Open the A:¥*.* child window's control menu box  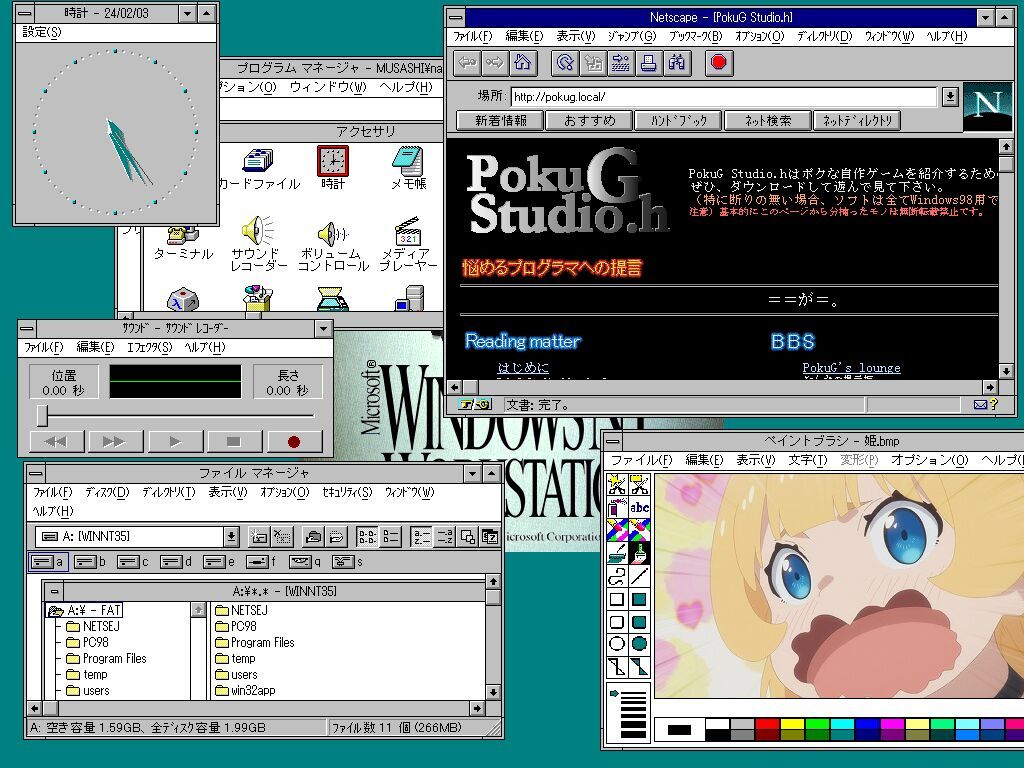point(54,591)
